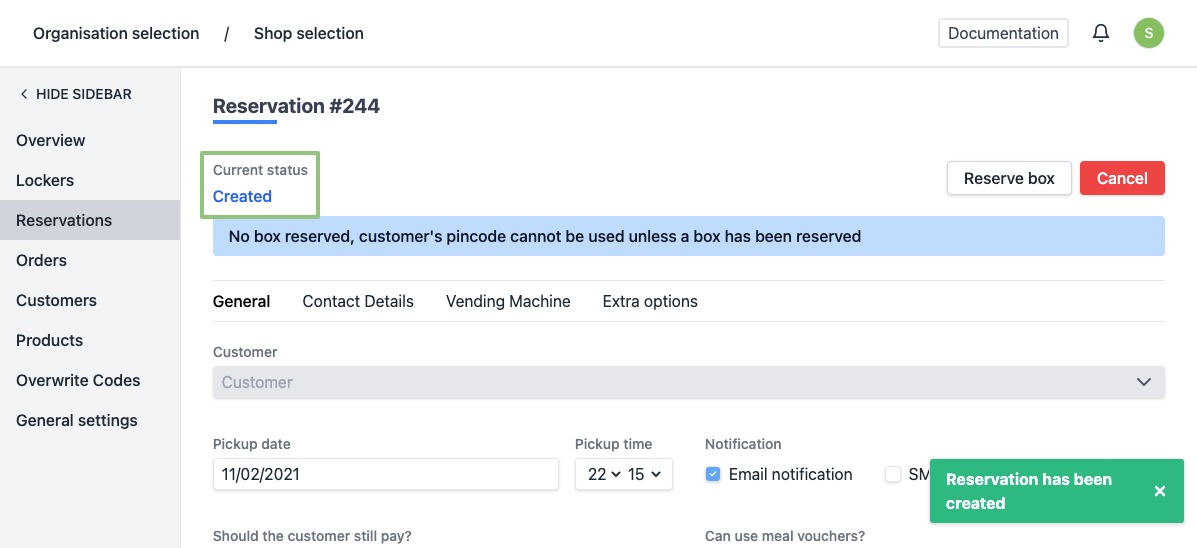Open the Extra options tab
Viewport: 1197px width, 548px height.
(x=650, y=301)
